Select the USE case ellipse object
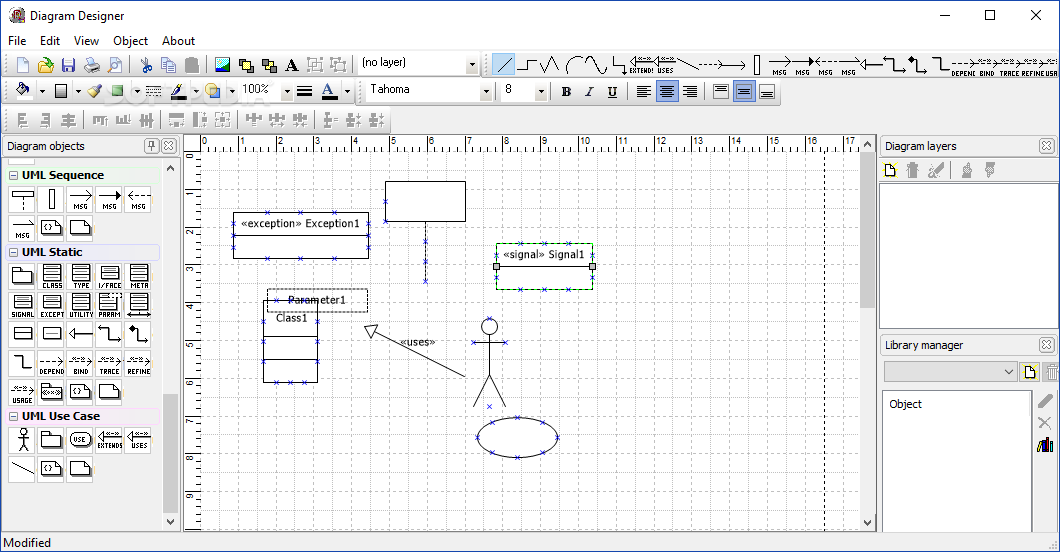The image size is (1060, 552). click(x=80, y=440)
